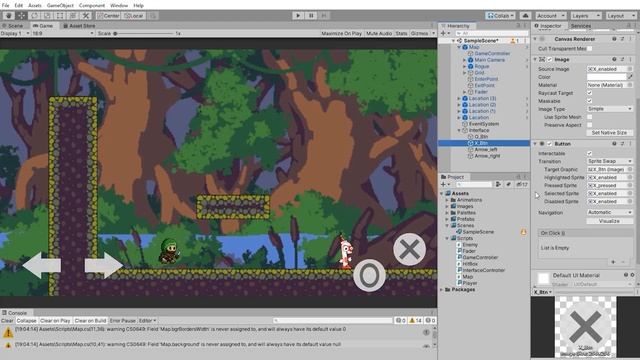The height and width of the screenshot is (360, 640).
Task: Expand the Animations folder
Action: click(447, 200)
